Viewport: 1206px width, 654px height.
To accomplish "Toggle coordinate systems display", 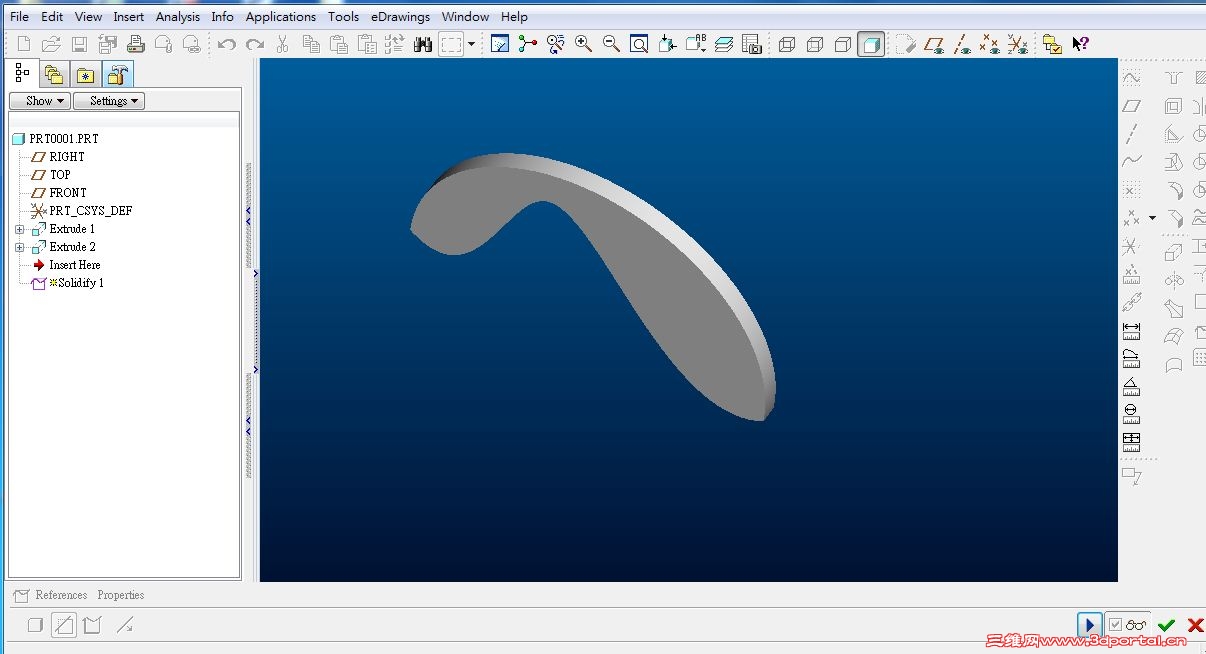I will click(x=1018, y=44).
